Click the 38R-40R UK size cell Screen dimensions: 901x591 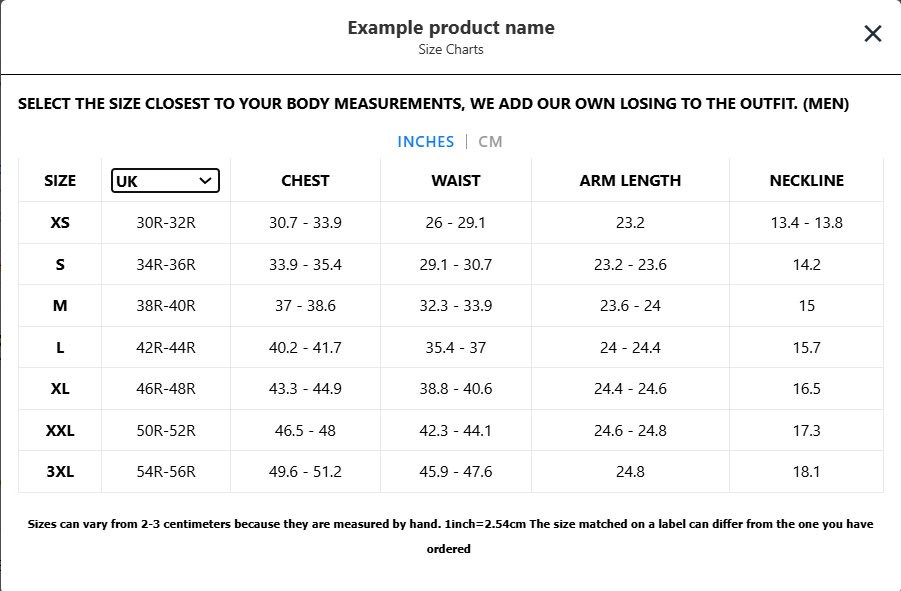[x=166, y=306]
